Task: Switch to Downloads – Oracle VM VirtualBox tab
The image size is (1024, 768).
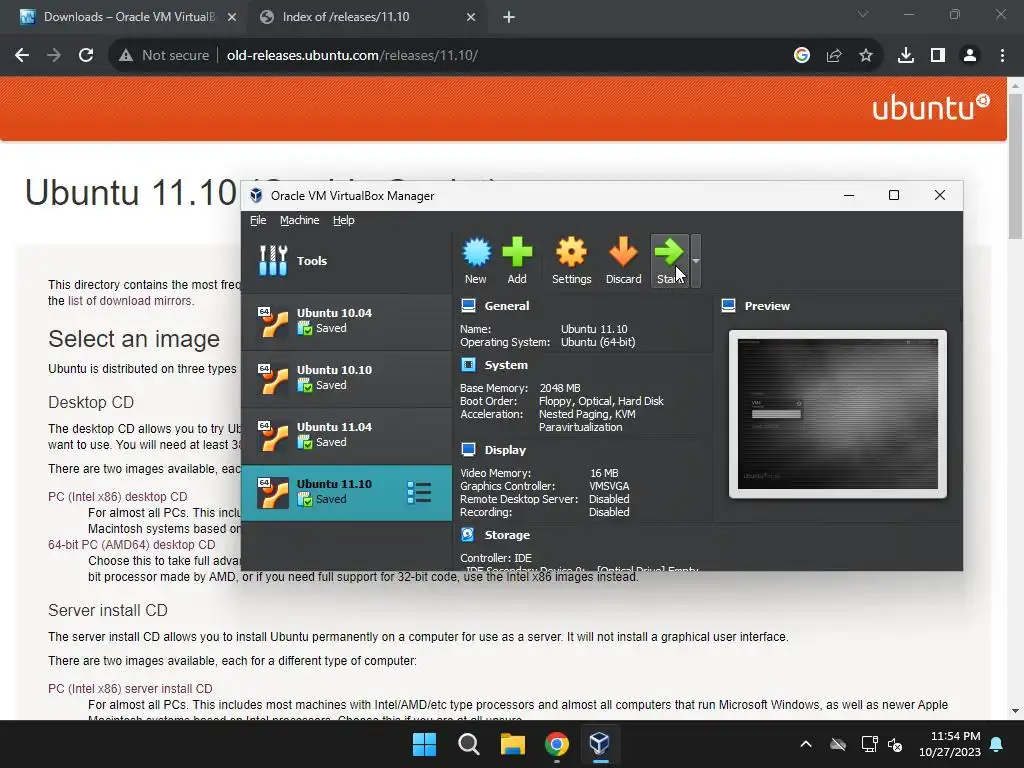Action: click(129, 17)
